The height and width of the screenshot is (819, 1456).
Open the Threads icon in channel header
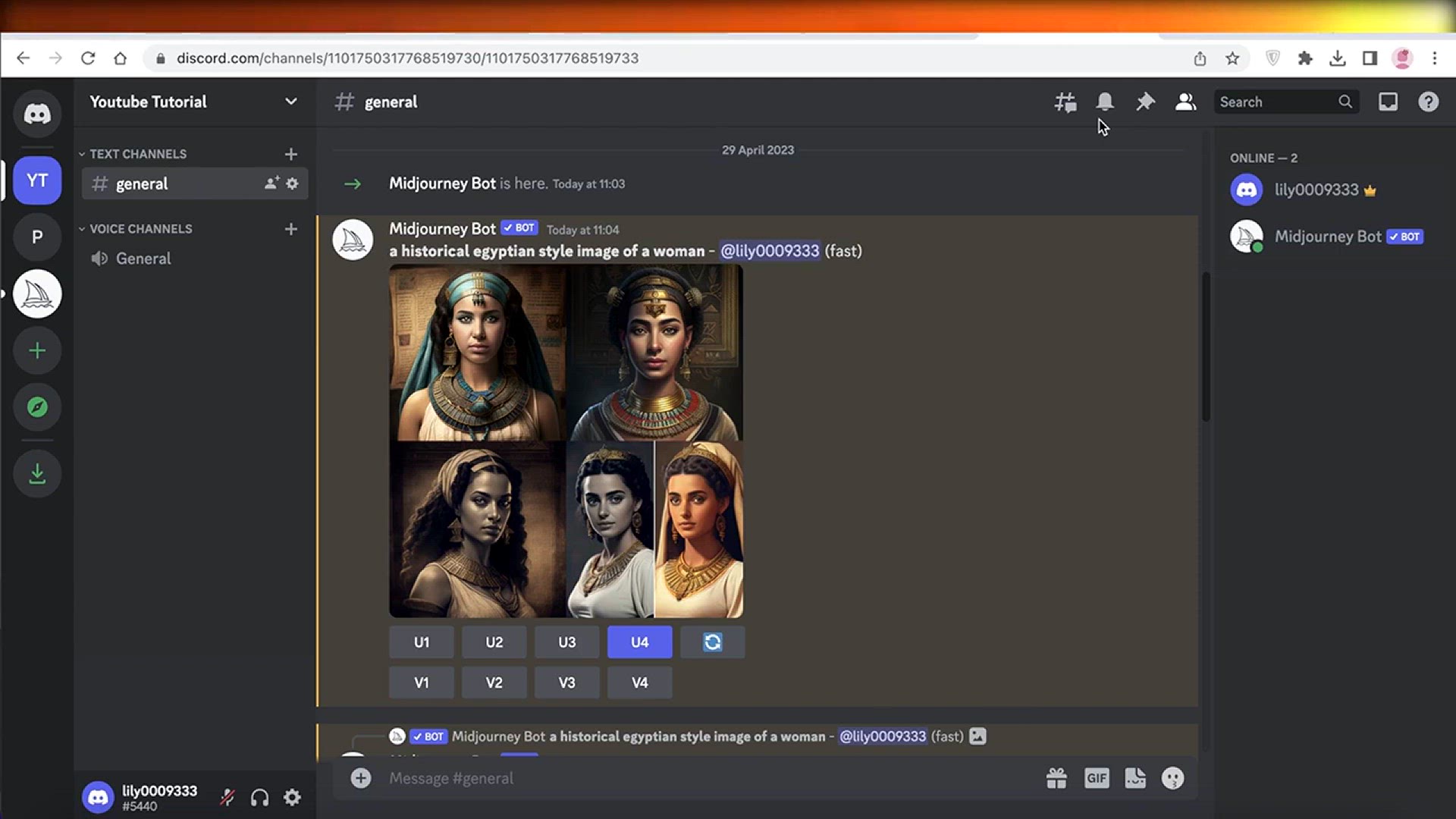point(1065,102)
